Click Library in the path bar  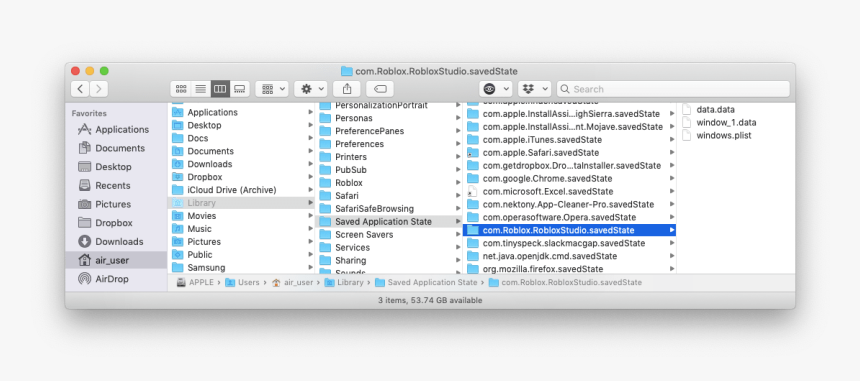point(344,282)
